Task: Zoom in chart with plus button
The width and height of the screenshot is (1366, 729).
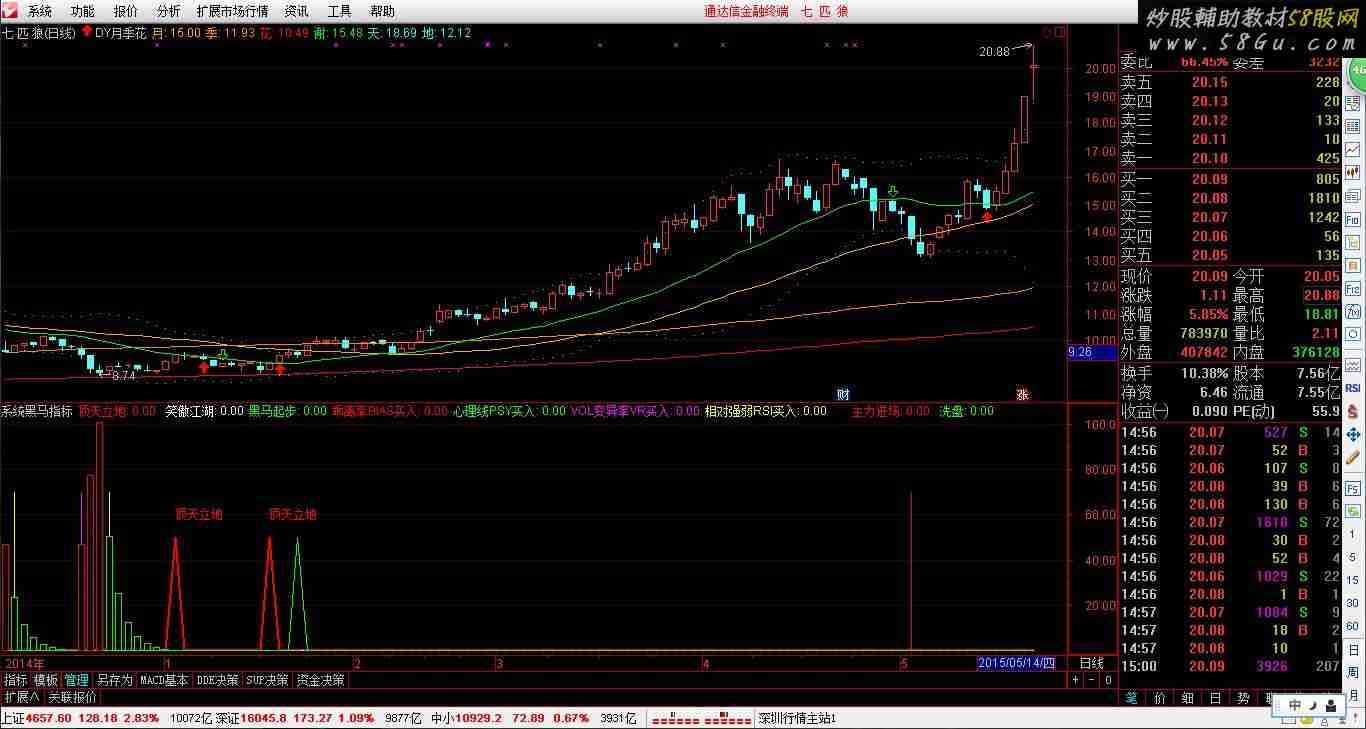Action: click(1076, 680)
